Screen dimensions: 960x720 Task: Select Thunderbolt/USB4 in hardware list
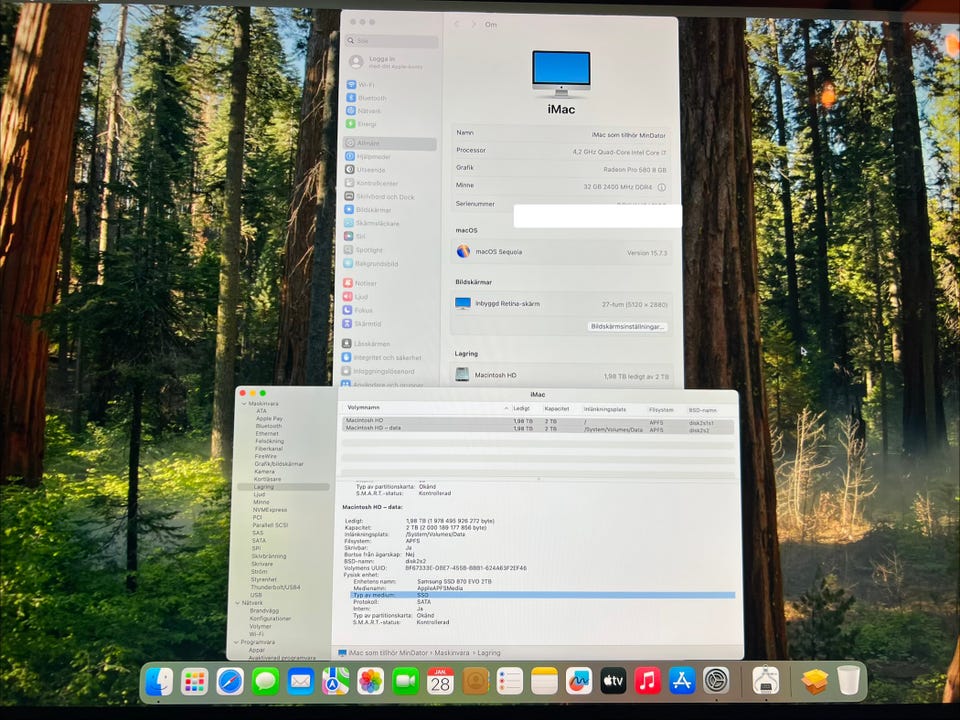coord(276,587)
